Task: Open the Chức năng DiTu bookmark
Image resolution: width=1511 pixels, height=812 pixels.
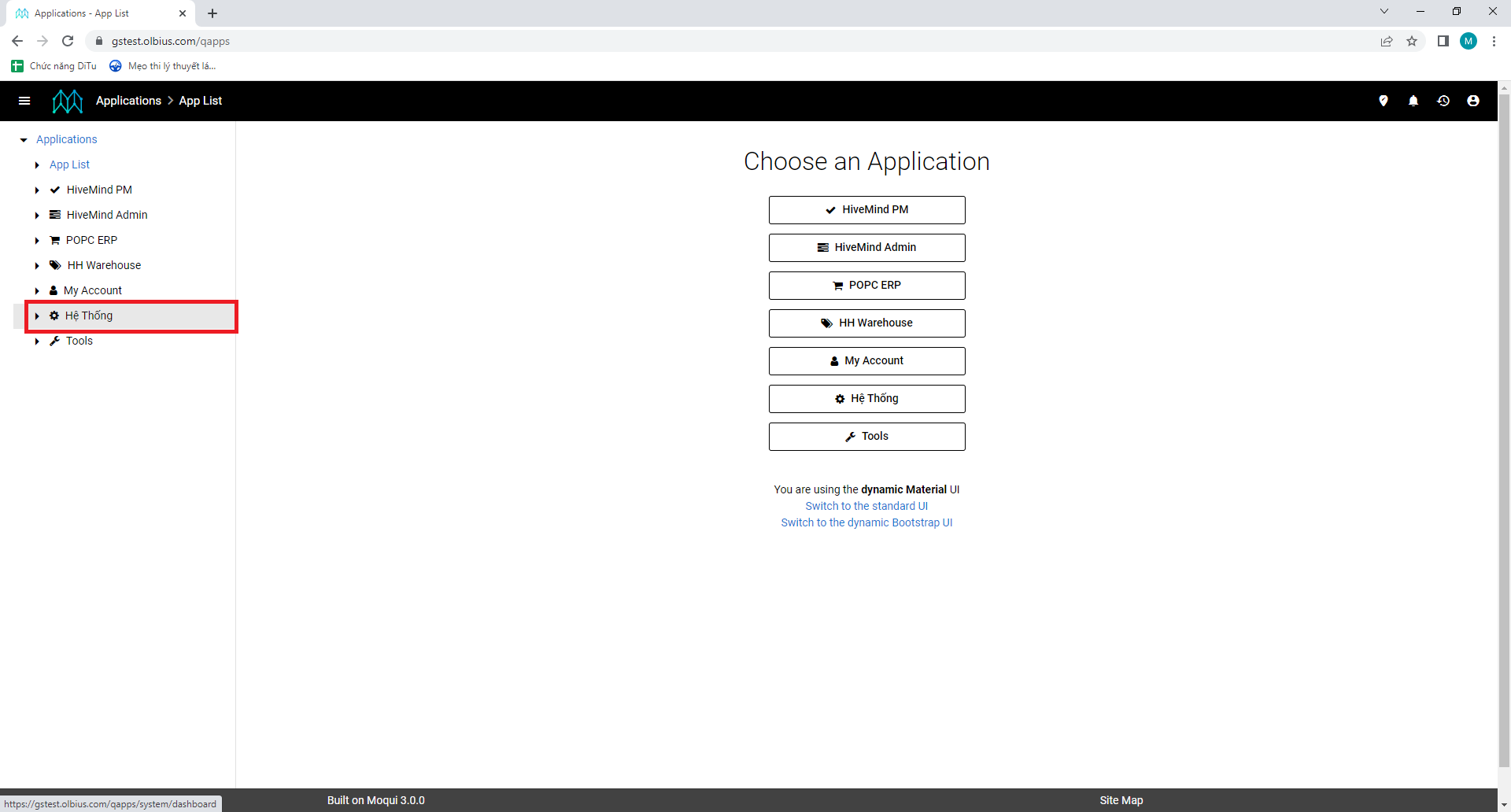Action: click(x=54, y=66)
